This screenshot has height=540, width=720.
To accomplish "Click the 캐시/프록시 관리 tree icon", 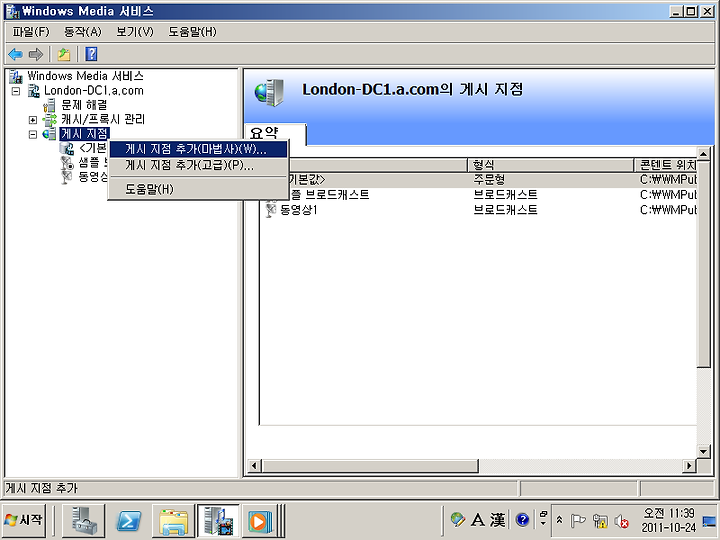I will [x=50, y=120].
